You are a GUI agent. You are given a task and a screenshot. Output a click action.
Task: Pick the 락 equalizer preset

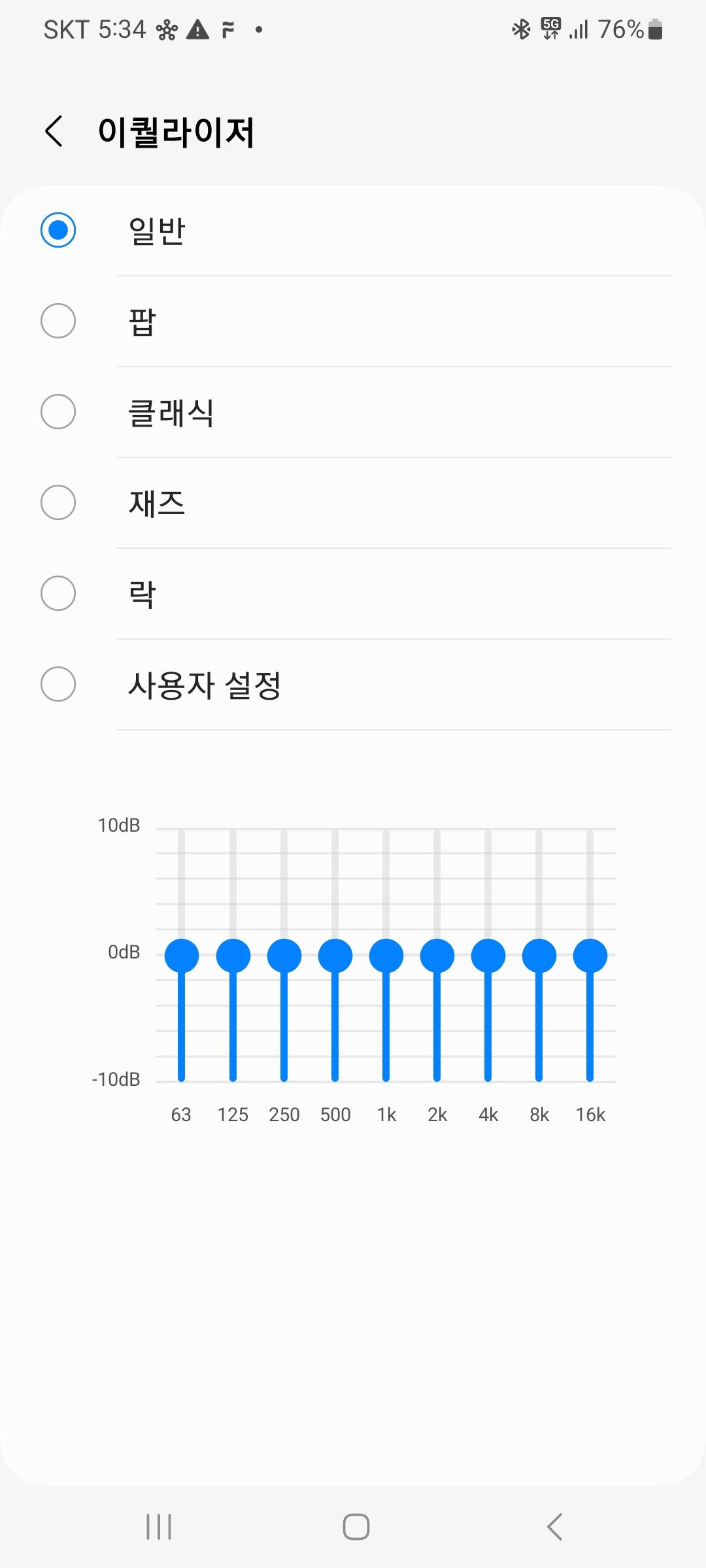point(58,593)
